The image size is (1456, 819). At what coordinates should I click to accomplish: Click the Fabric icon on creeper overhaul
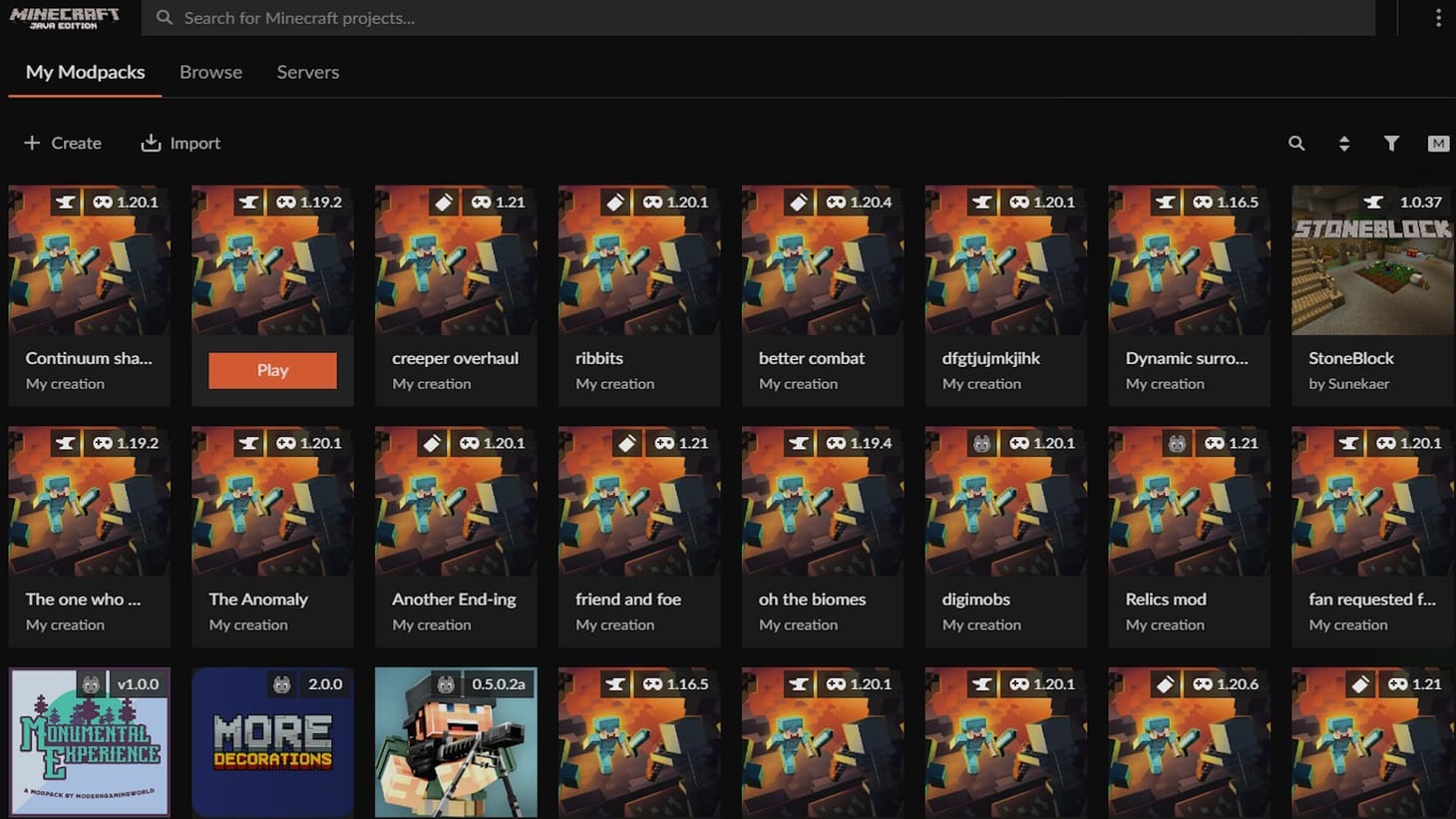point(444,203)
